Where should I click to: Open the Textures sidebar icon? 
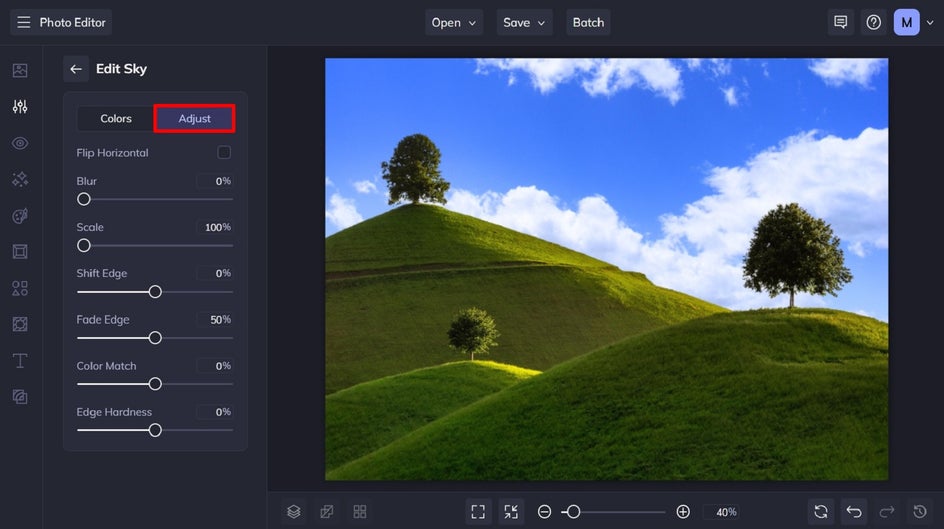click(x=20, y=397)
